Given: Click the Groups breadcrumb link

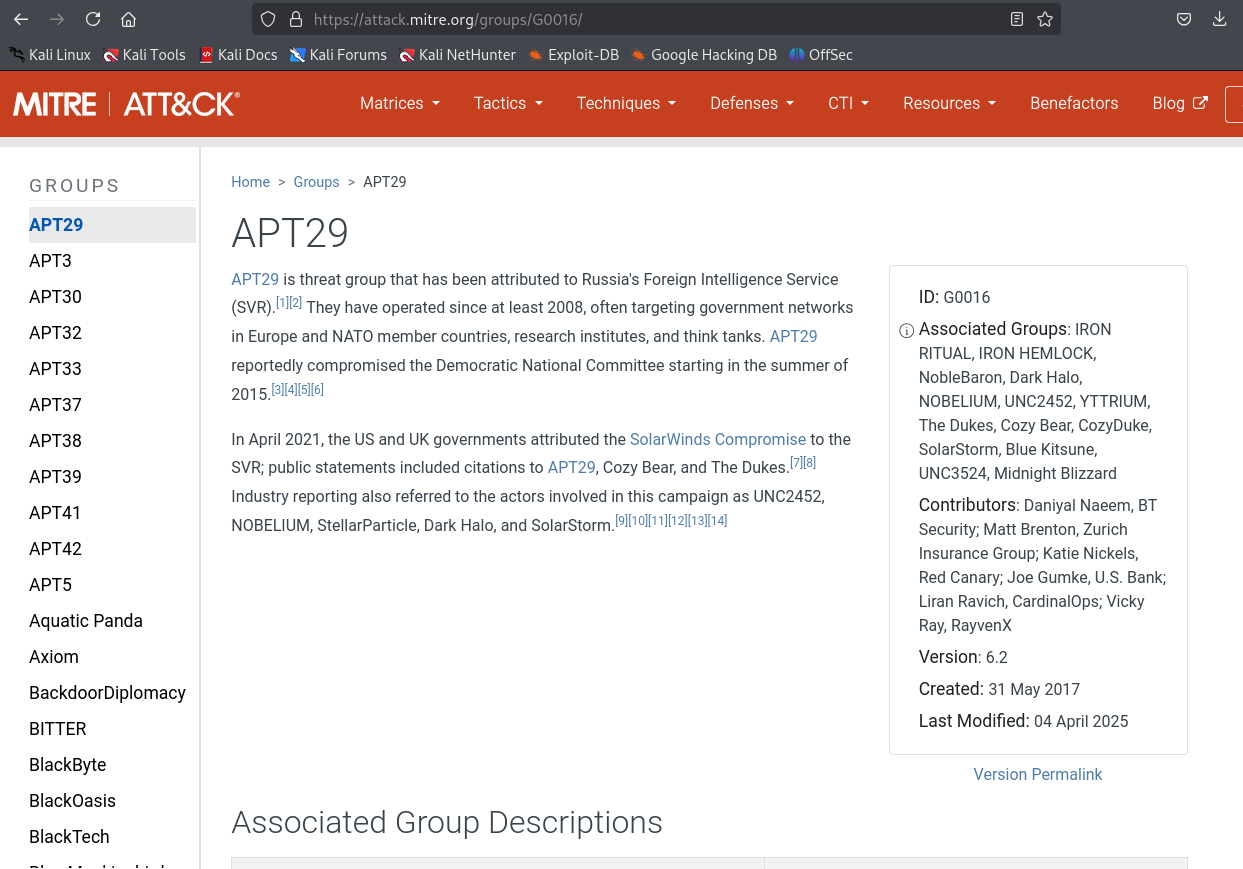Looking at the screenshot, I should point(316,182).
